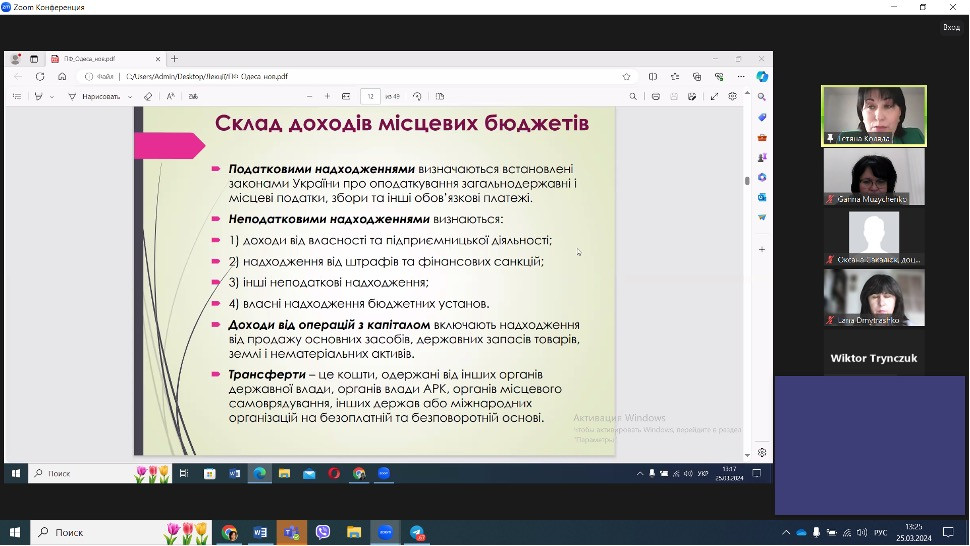This screenshot has height=546, width=970.
Task: Zoom out of the PDF
Action: tap(309, 96)
